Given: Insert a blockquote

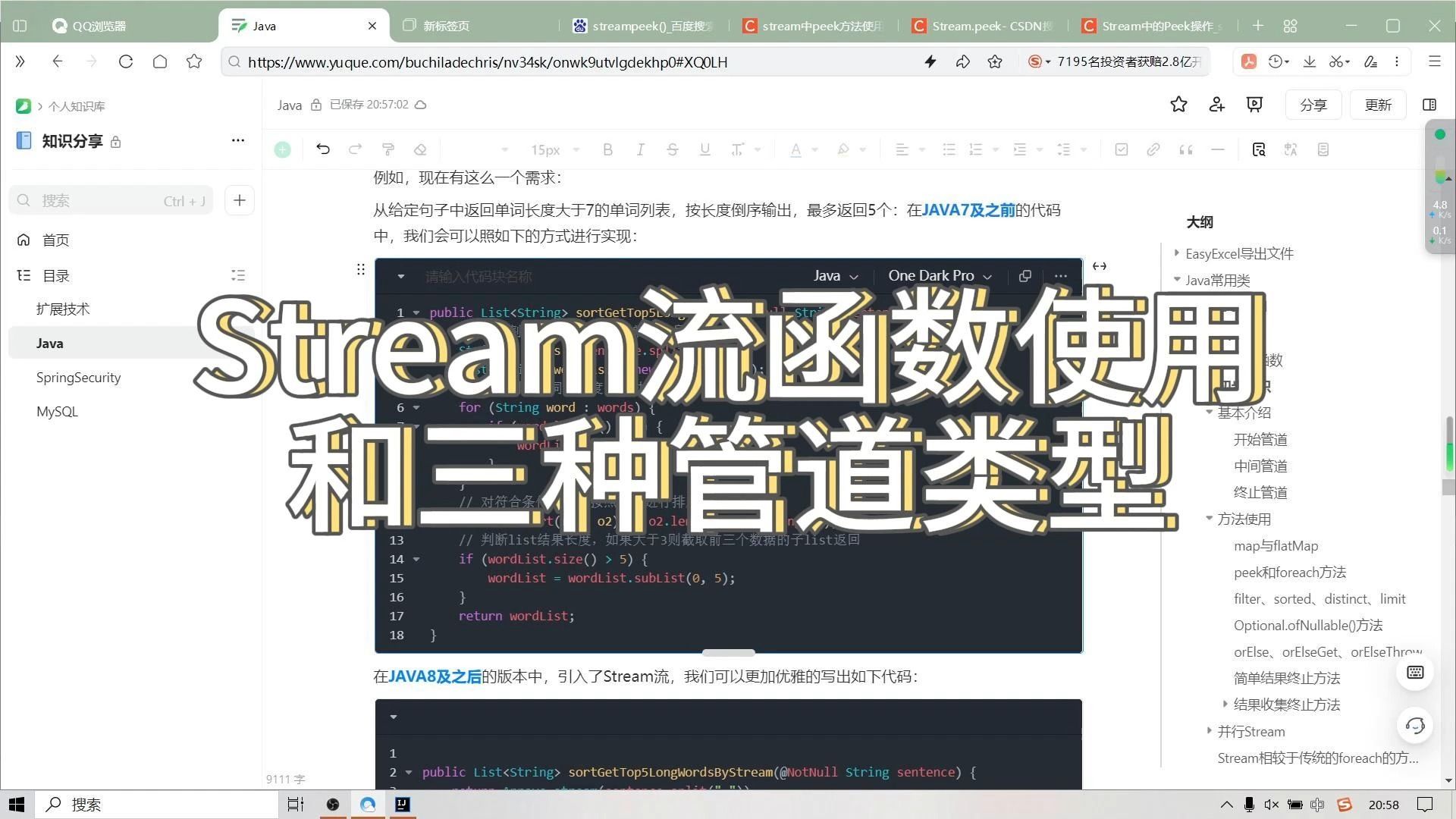Looking at the screenshot, I should pos(1185,149).
